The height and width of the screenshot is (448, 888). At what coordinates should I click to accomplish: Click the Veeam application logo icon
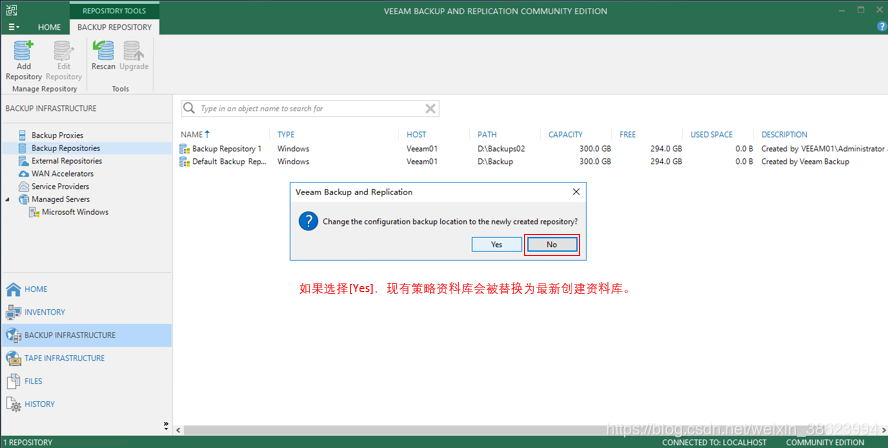tap(11, 10)
